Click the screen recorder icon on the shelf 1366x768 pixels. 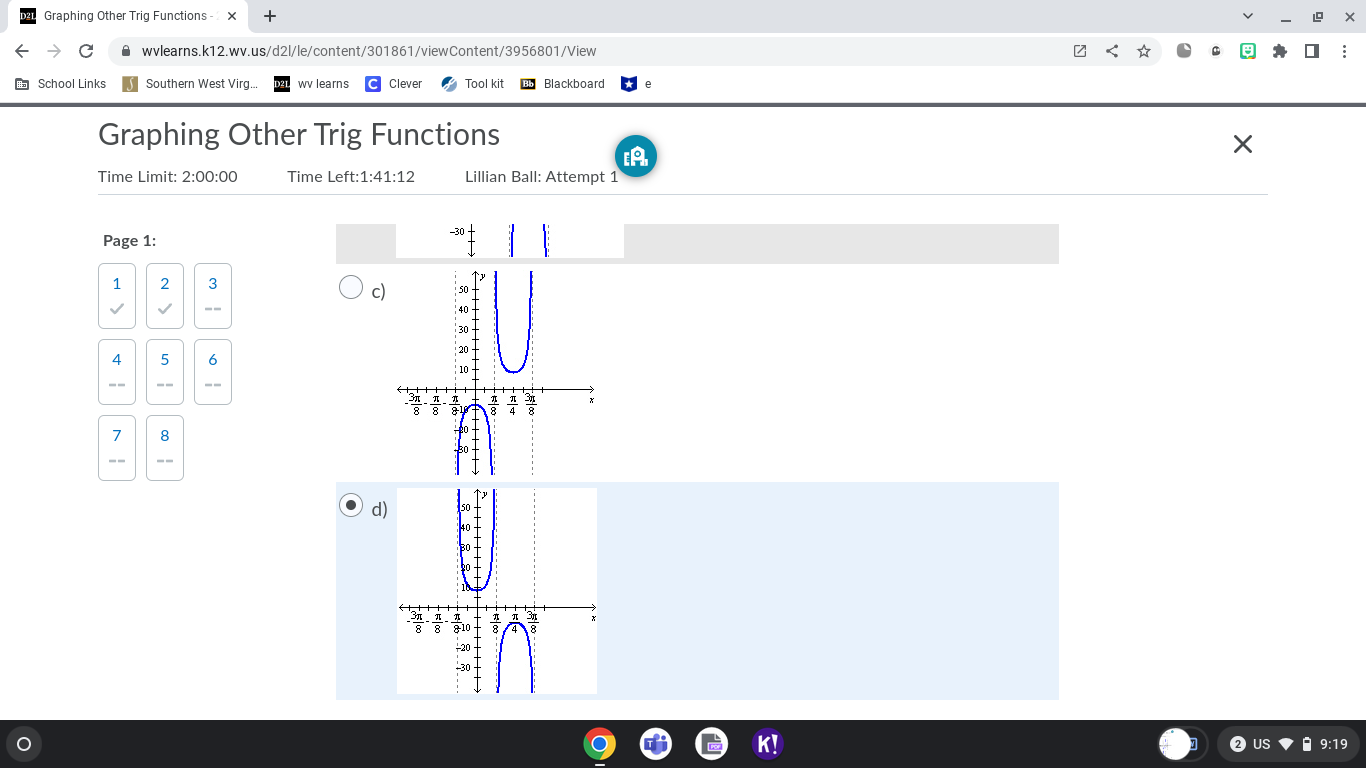(711, 744)
